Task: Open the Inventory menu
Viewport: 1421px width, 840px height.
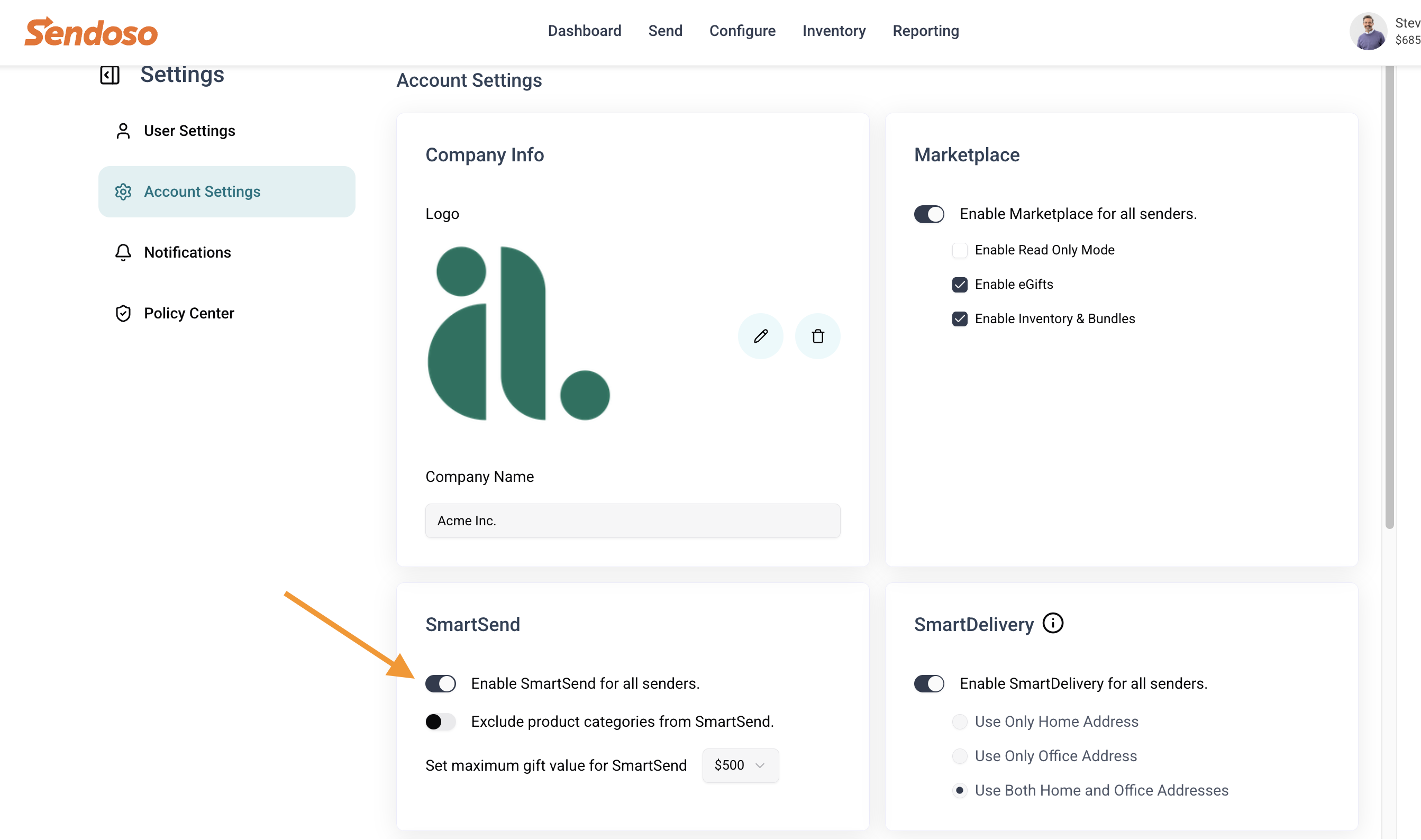Action: click(834, 31)
